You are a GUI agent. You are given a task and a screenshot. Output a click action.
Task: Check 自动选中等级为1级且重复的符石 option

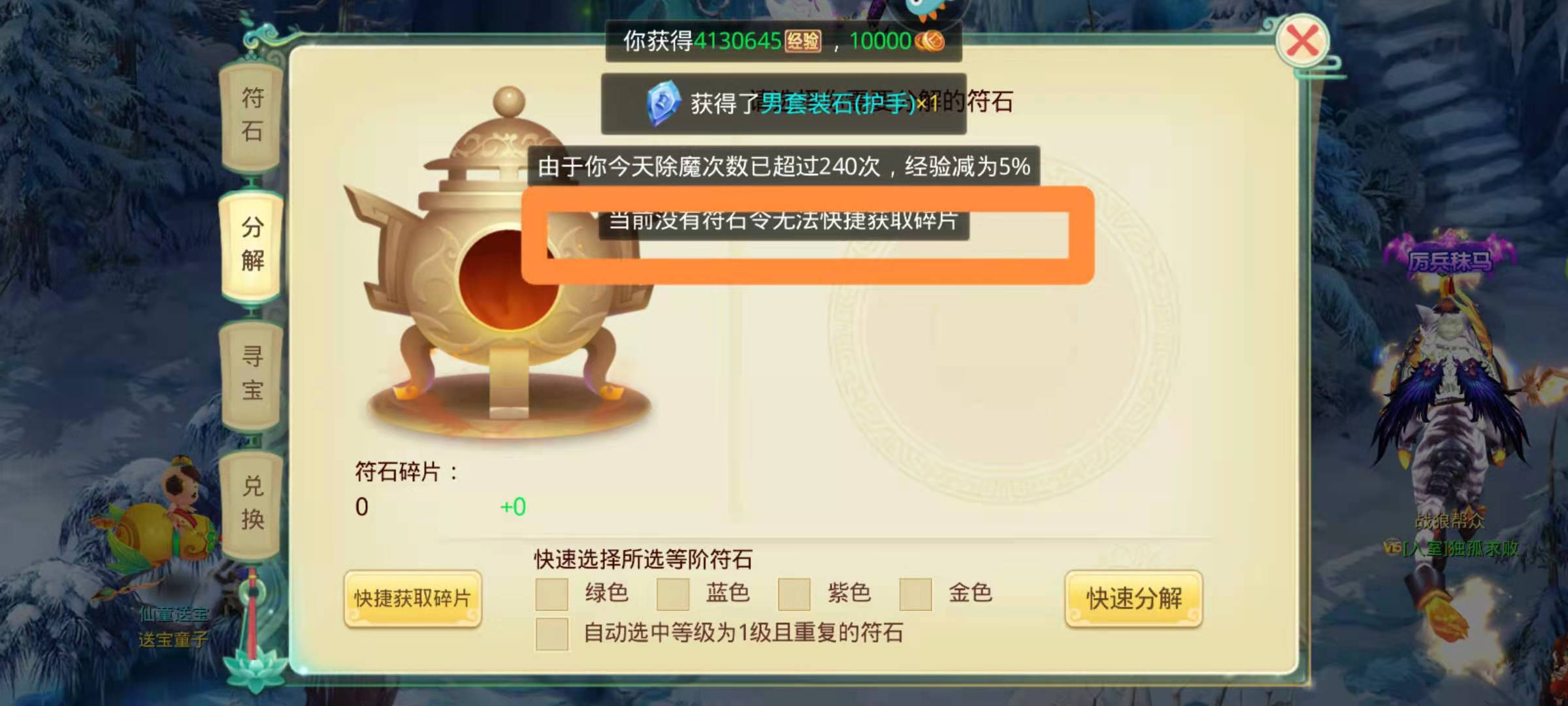pos(551,633)
